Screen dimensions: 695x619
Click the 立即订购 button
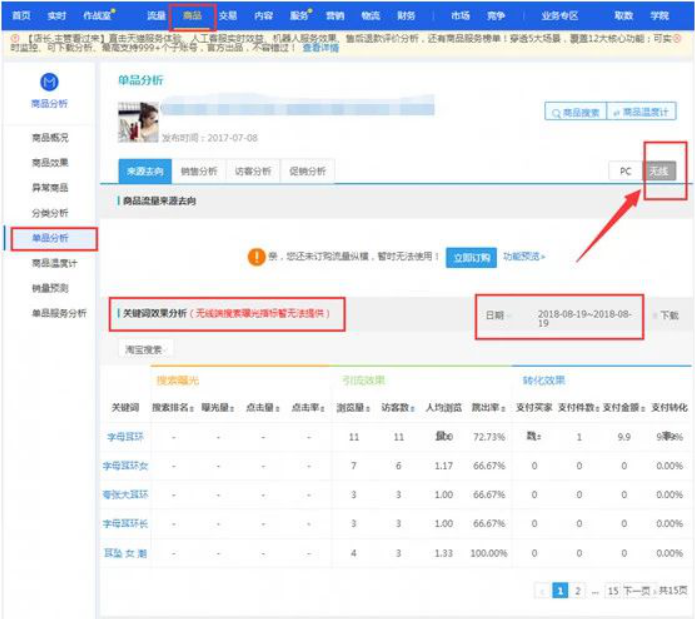point(470,258)
